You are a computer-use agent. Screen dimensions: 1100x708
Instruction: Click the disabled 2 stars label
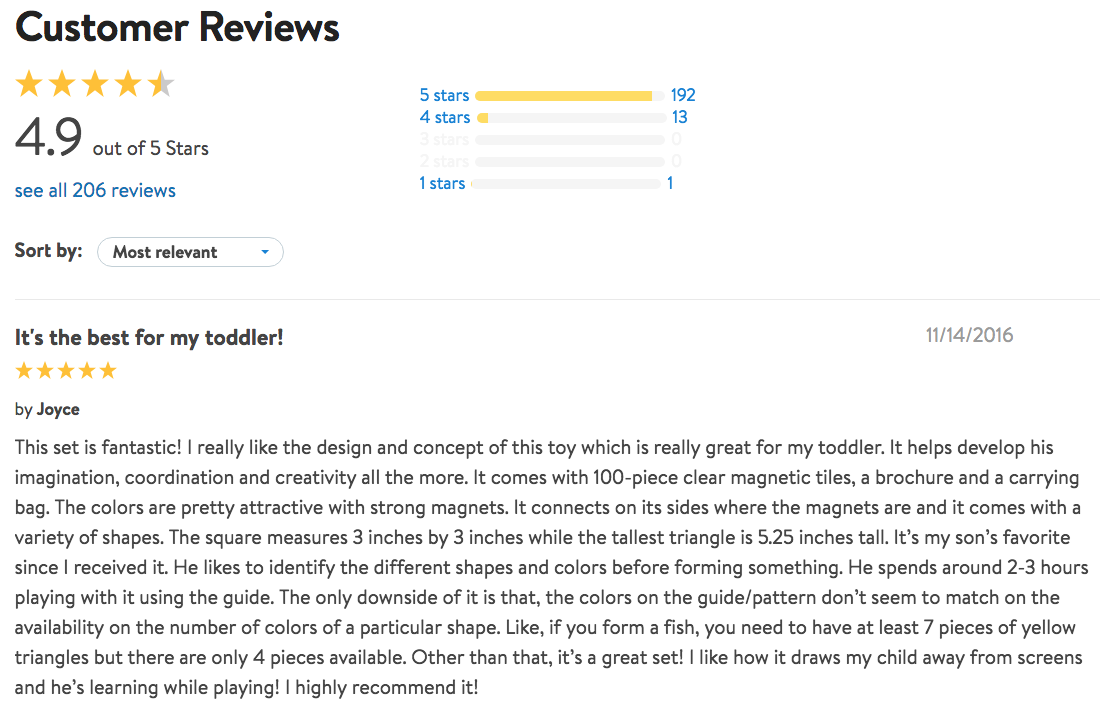pos(444,161)
